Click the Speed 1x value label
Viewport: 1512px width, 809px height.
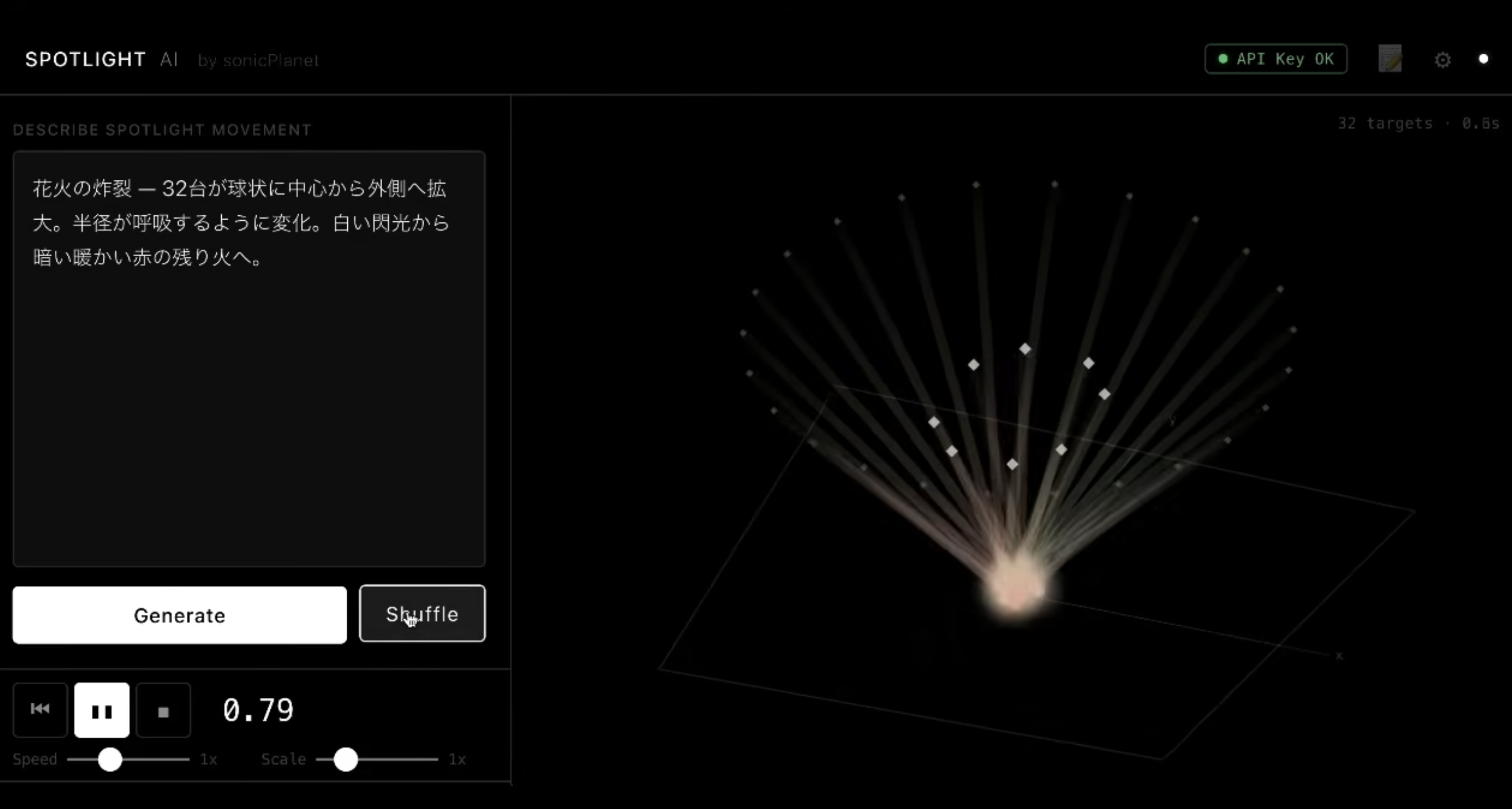(x=208, y=759)
